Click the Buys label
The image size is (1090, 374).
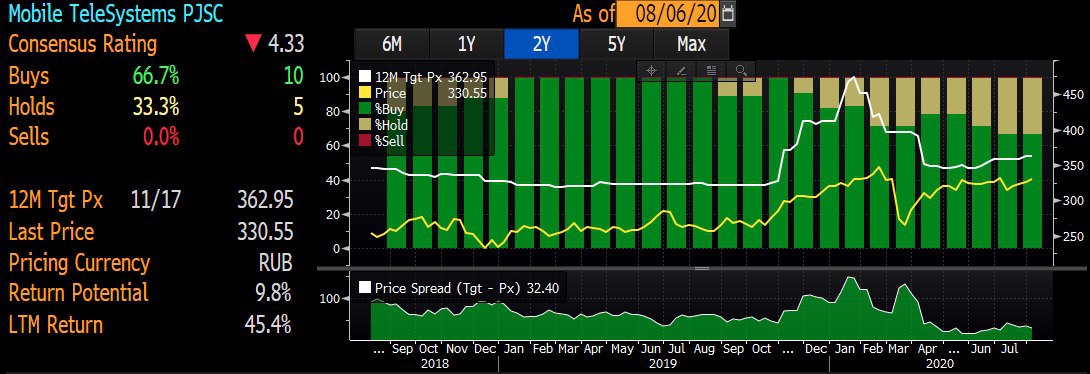click(x=29, y=75)
